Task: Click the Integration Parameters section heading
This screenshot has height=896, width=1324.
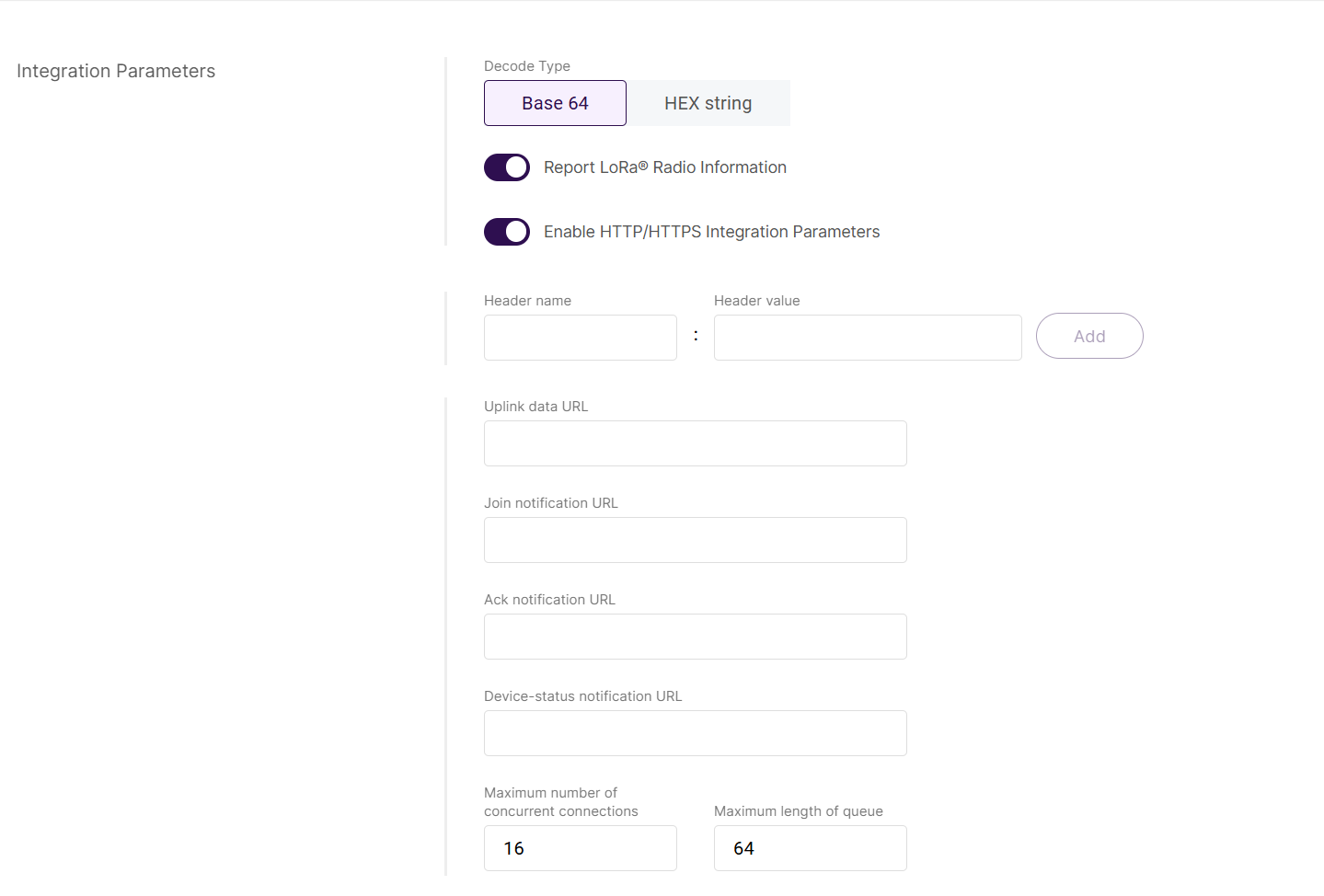Action: 116,72
